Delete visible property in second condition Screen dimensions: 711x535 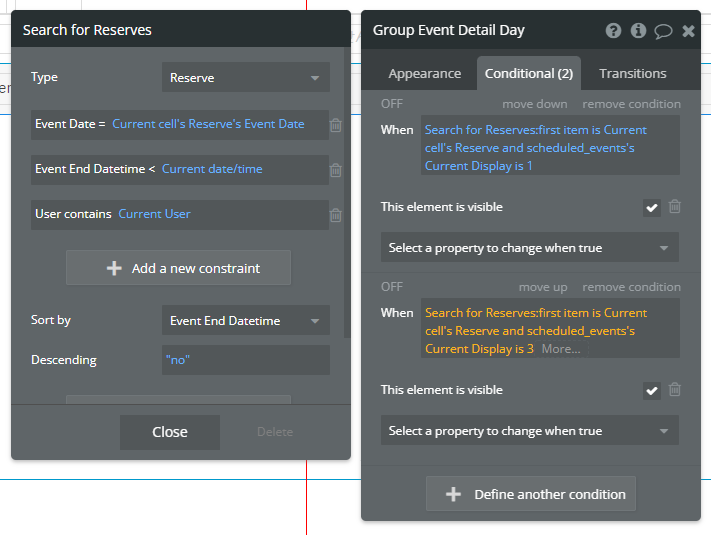point(675,390)
